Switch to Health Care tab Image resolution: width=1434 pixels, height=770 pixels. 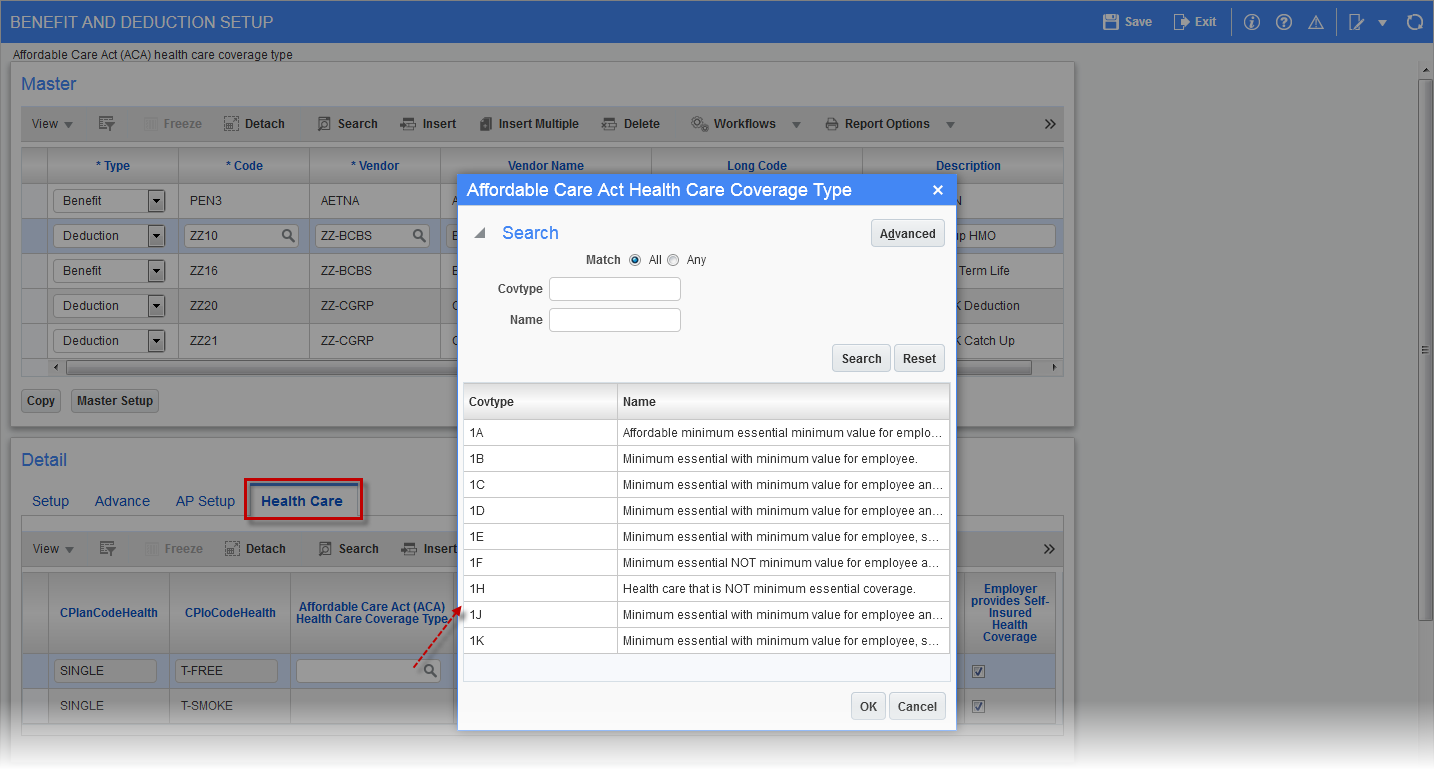pyautogui.click(x=302, y=501)
